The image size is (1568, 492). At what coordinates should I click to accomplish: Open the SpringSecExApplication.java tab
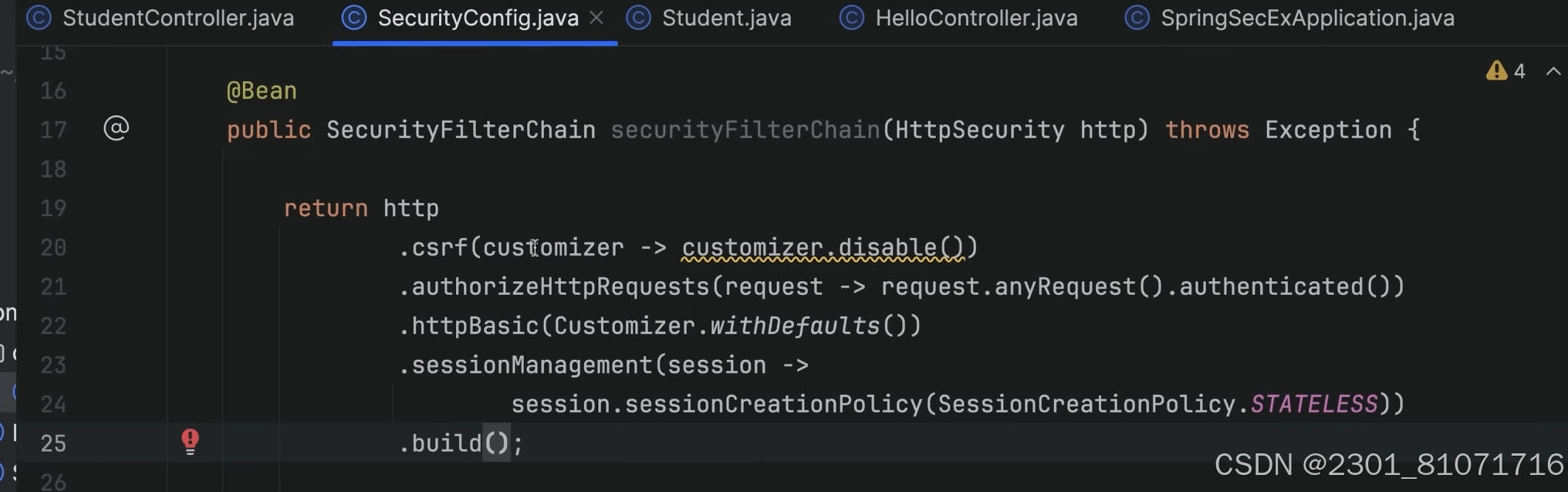pyautogui.click(x=1308, y=17)
